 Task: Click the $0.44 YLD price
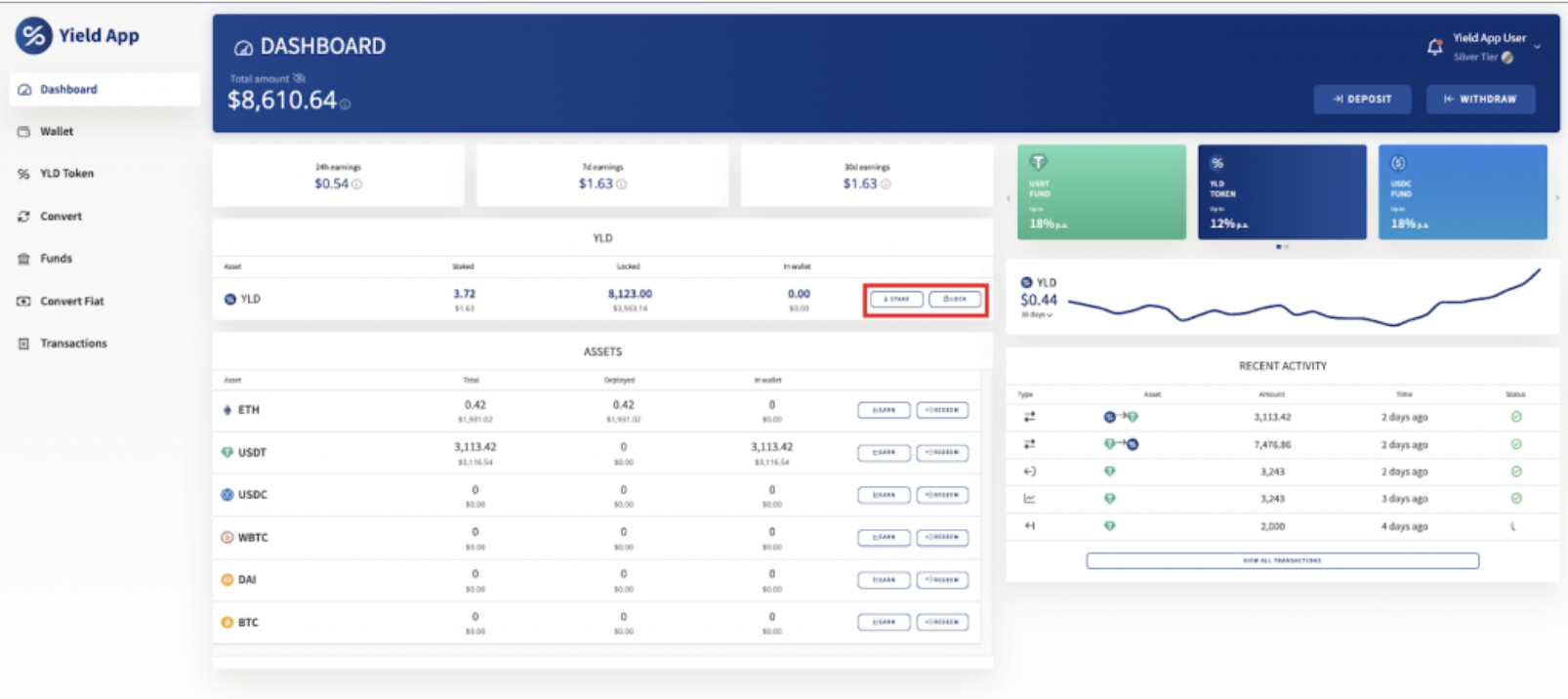click(1039, 300)
